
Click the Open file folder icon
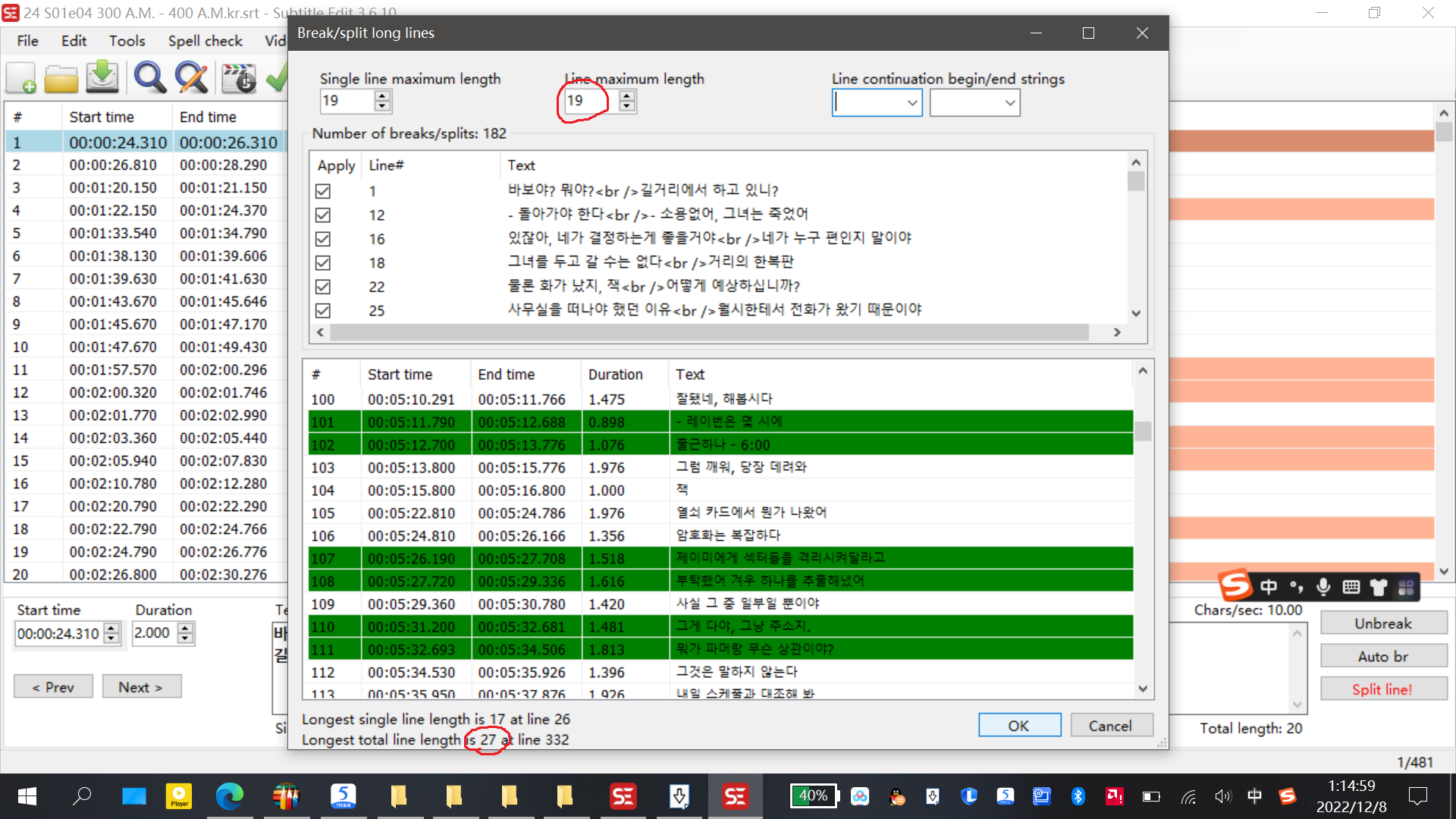tap(61, 78)
